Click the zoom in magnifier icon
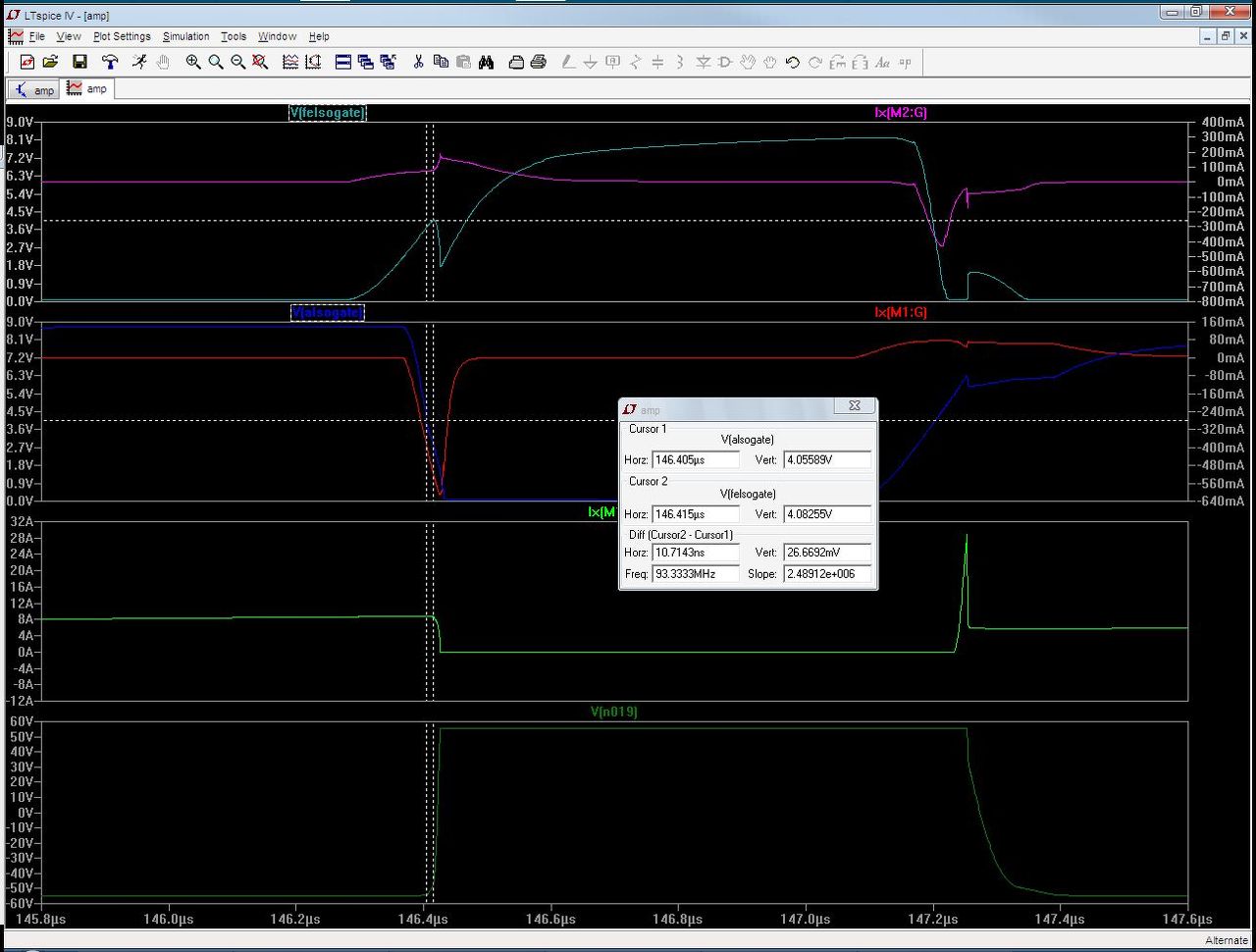This screenshot has height=952, width=1256. click(193, 62)
